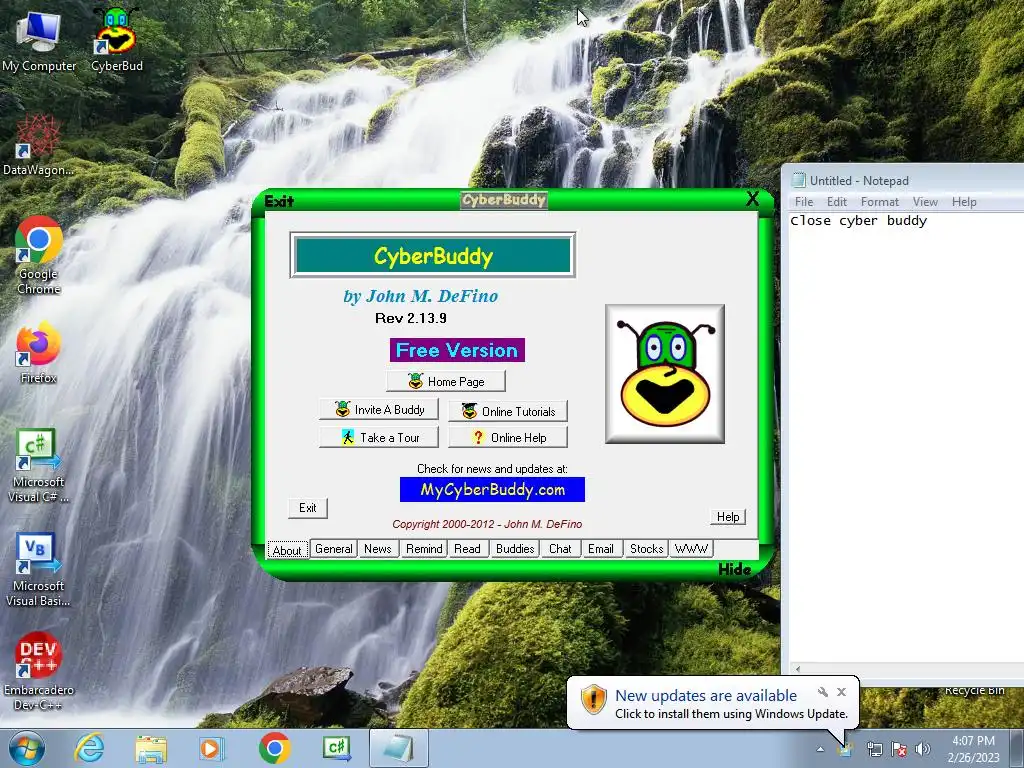Open Action Center flag icon
Viewport: 1024px width, 768px height.
[x=899, y=749]
